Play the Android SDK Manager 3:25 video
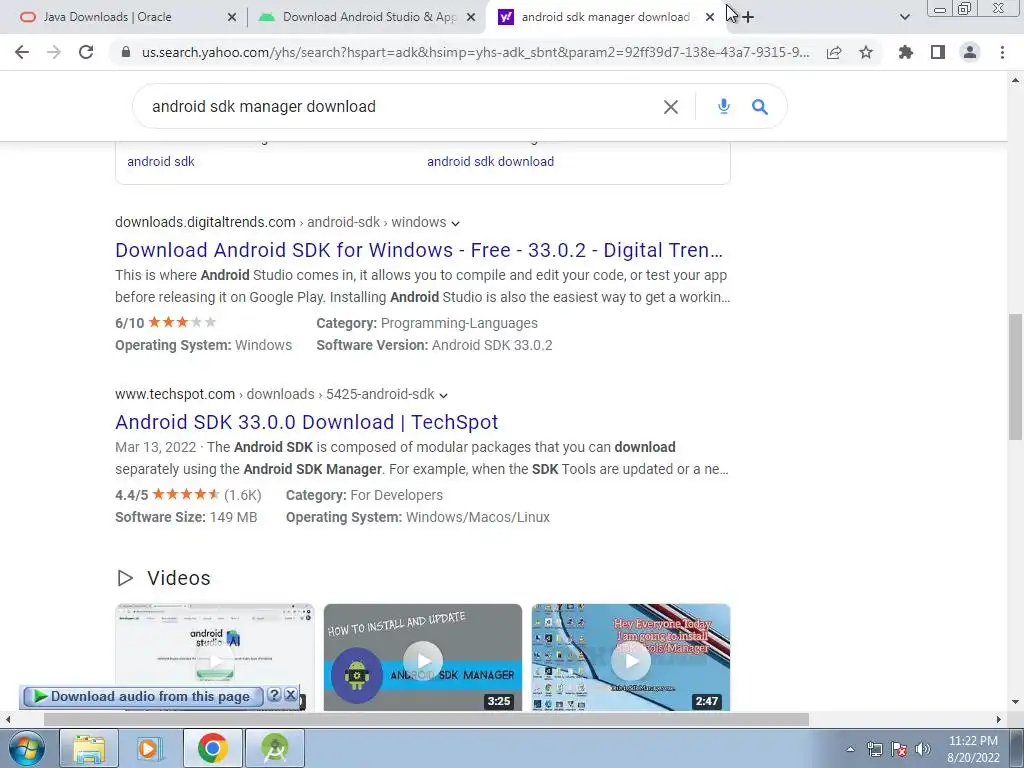 (423, 657)
